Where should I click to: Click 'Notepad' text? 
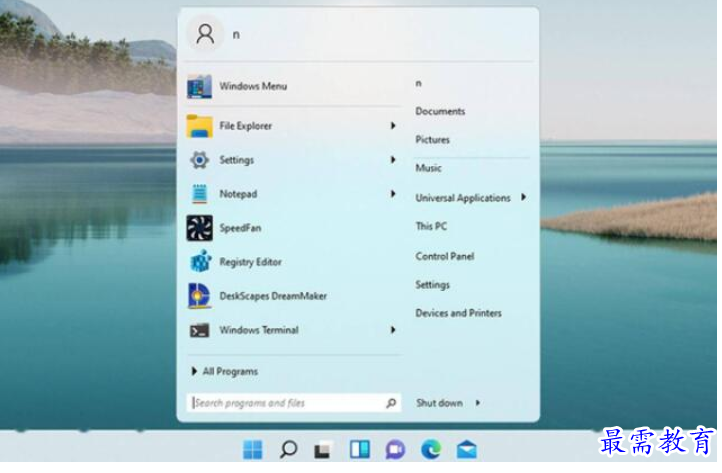(238, 194)
